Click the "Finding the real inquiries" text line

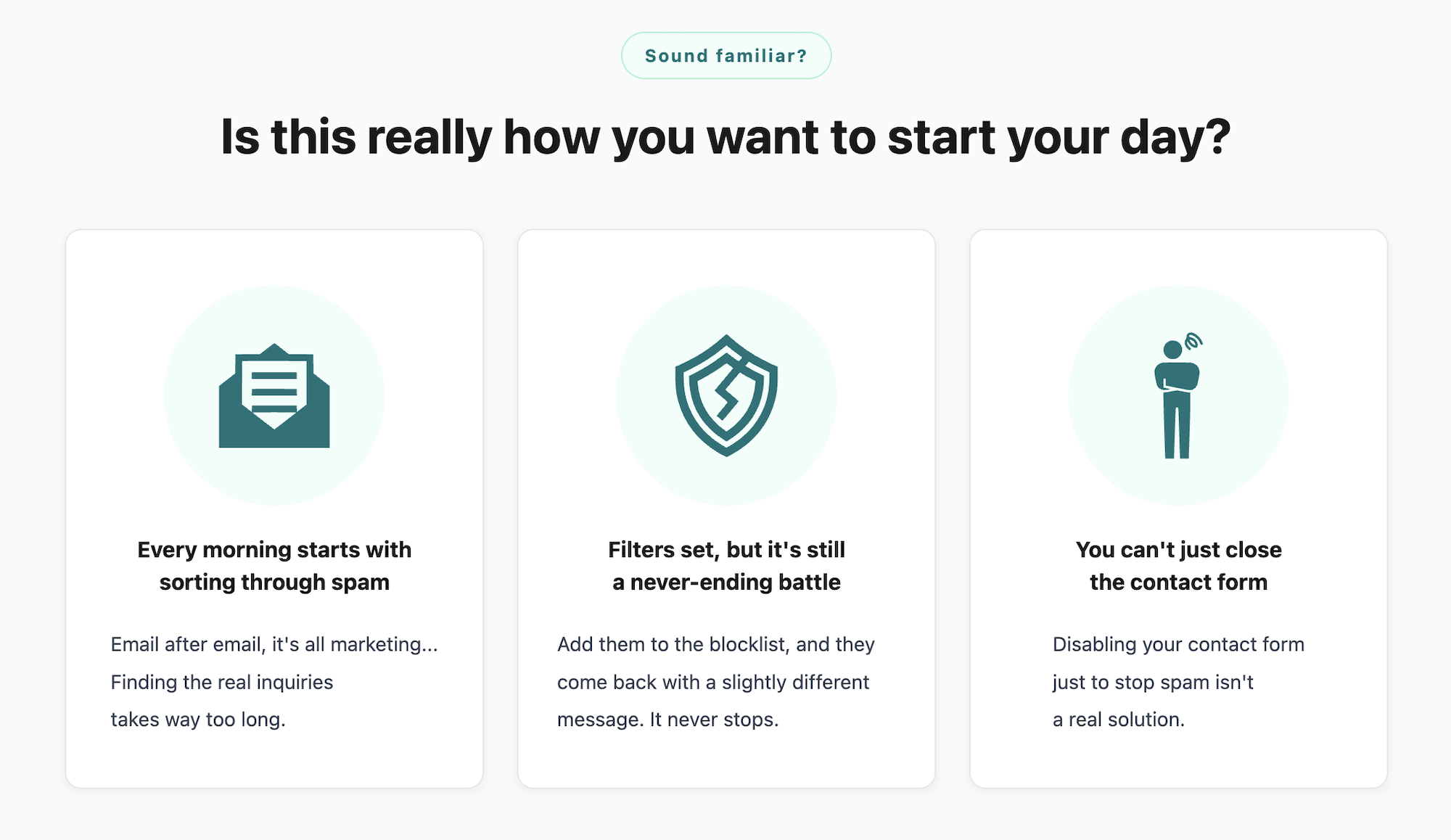pyautogui.click(x=222, y=682)
